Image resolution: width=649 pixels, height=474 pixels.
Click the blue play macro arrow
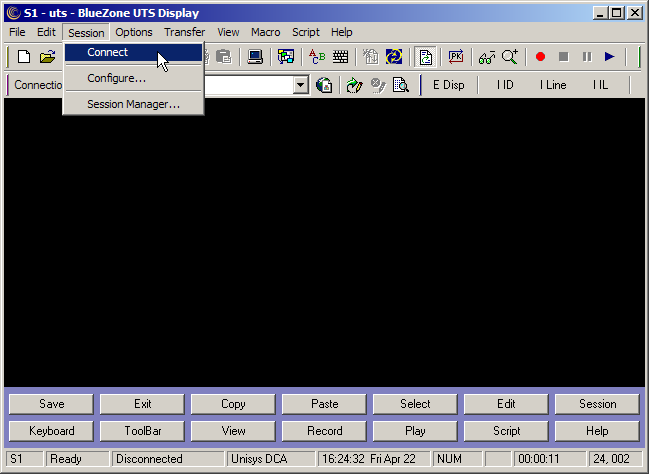pos(610,57)
